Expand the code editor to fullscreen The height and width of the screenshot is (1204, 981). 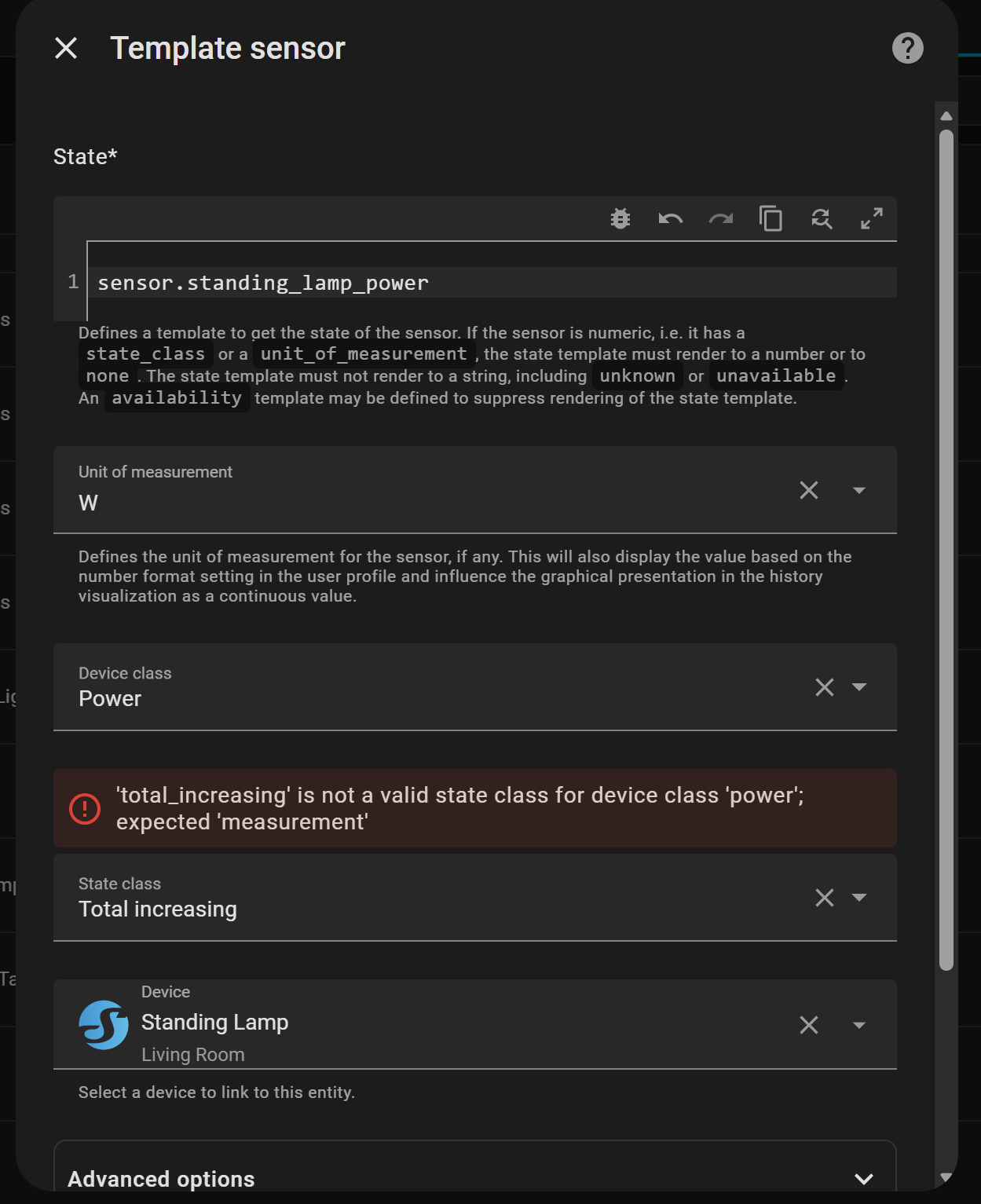pos(872,218)
